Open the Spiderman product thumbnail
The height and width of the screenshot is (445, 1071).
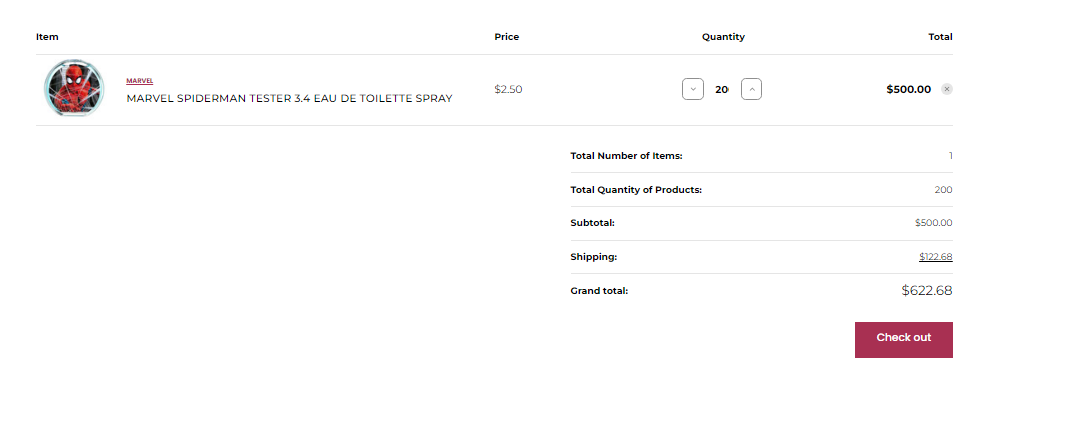pyautogui.click(x=74, y=89)
